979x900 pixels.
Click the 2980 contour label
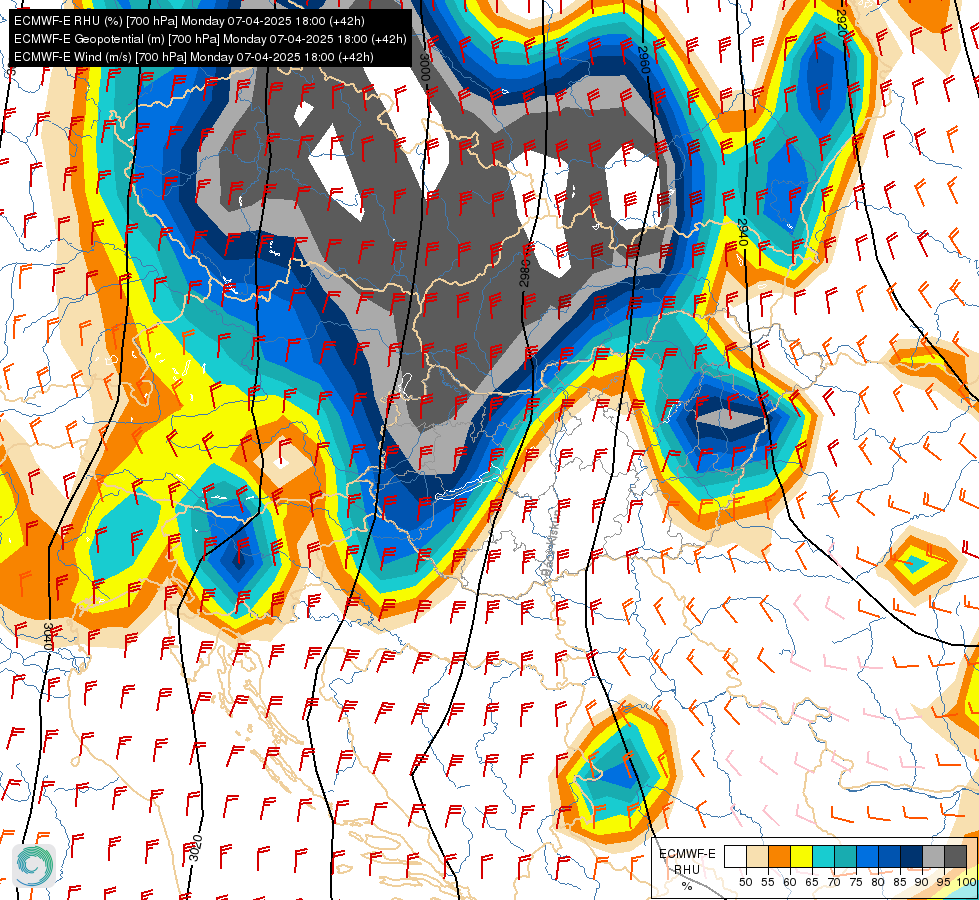[x=524, y=272]
